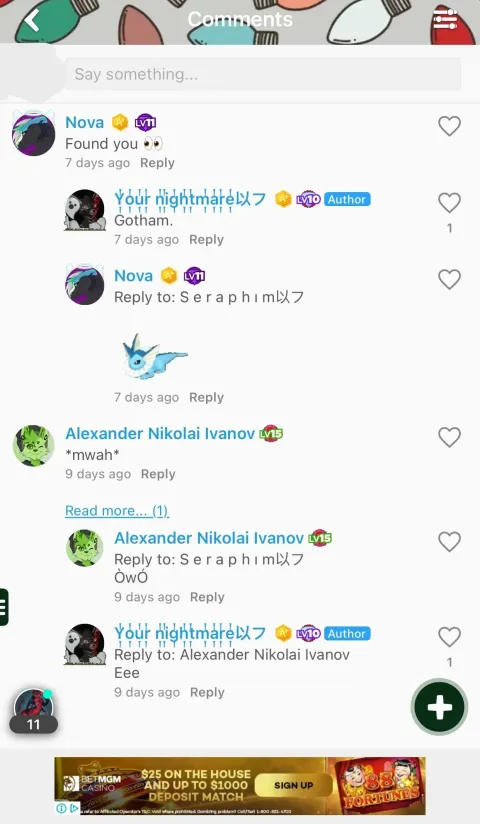Image resolution: width=480 pixels, height=824 pixels.
Task: Click "SIGN UP" on the BetMGM ad
Action: [293, 786]
